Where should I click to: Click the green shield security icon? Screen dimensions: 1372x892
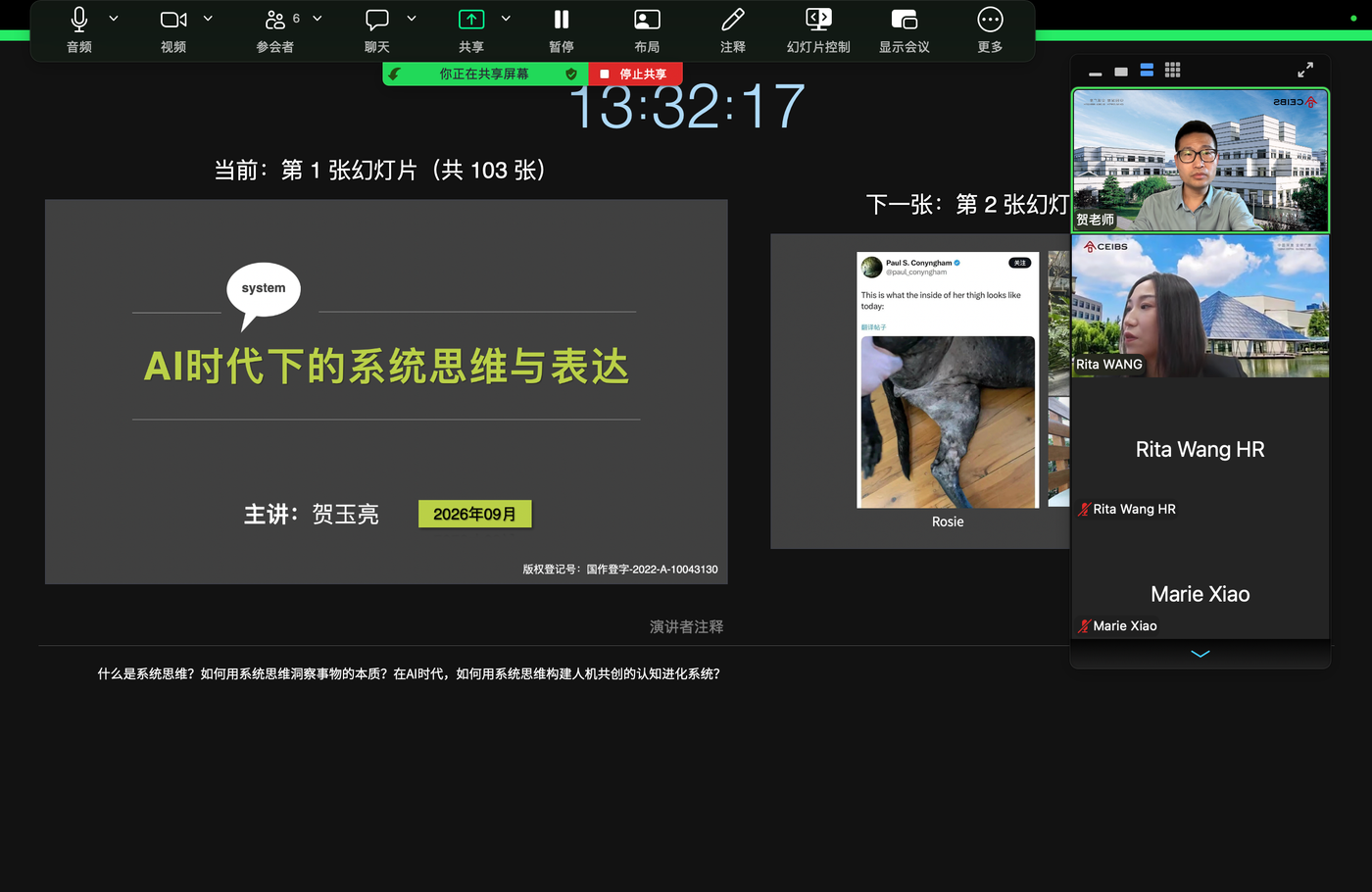571,74
